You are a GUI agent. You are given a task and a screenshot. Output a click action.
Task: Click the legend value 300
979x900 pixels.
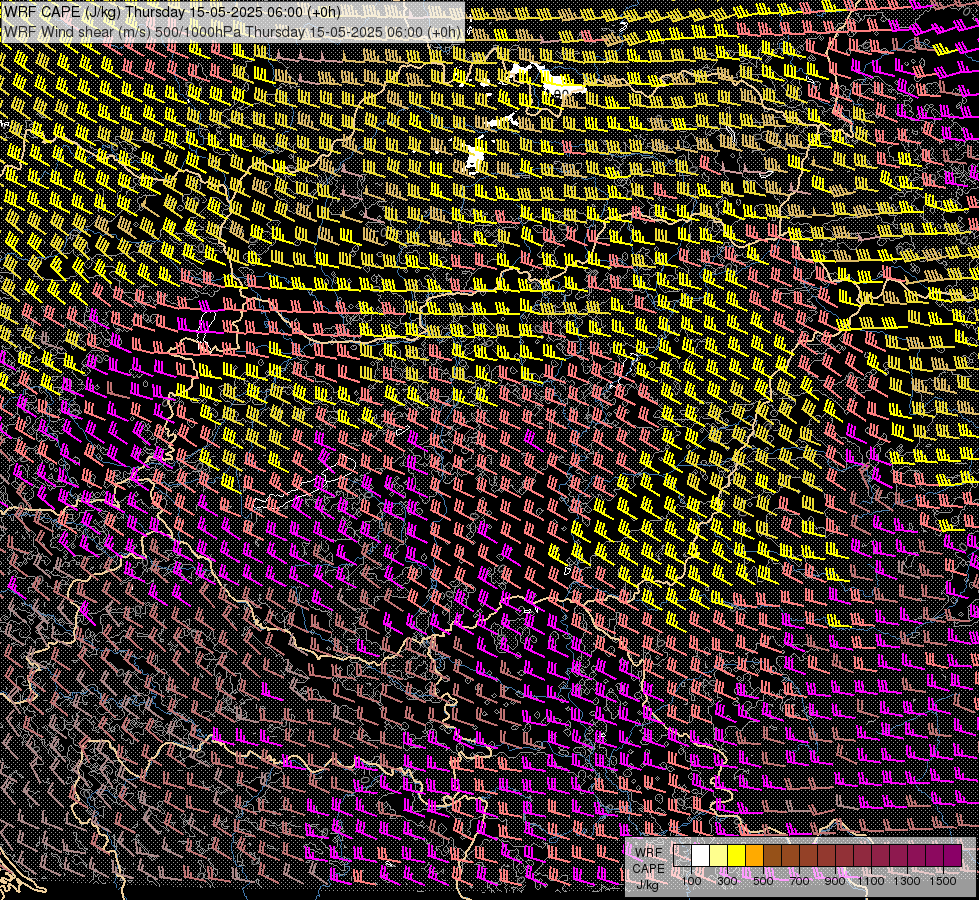[x=727, y=881]
